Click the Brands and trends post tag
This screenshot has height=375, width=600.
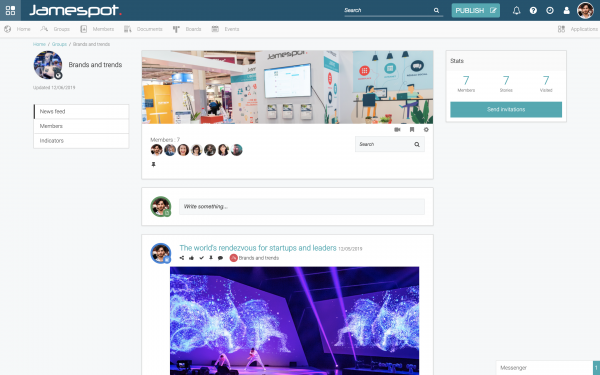[x=254, y=258]
